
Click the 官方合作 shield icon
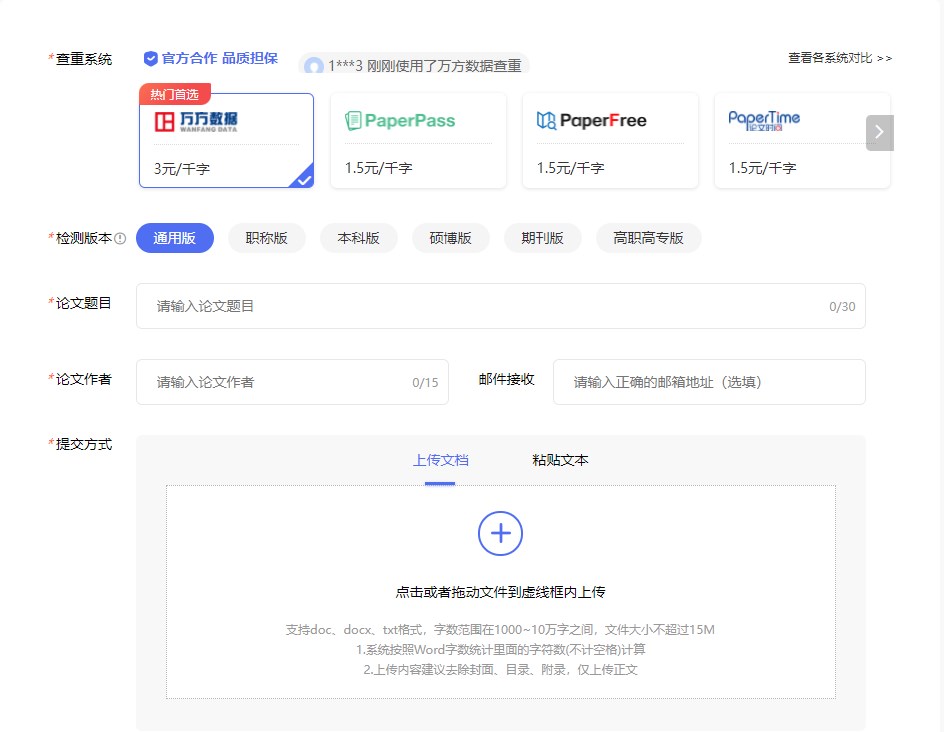151,59
